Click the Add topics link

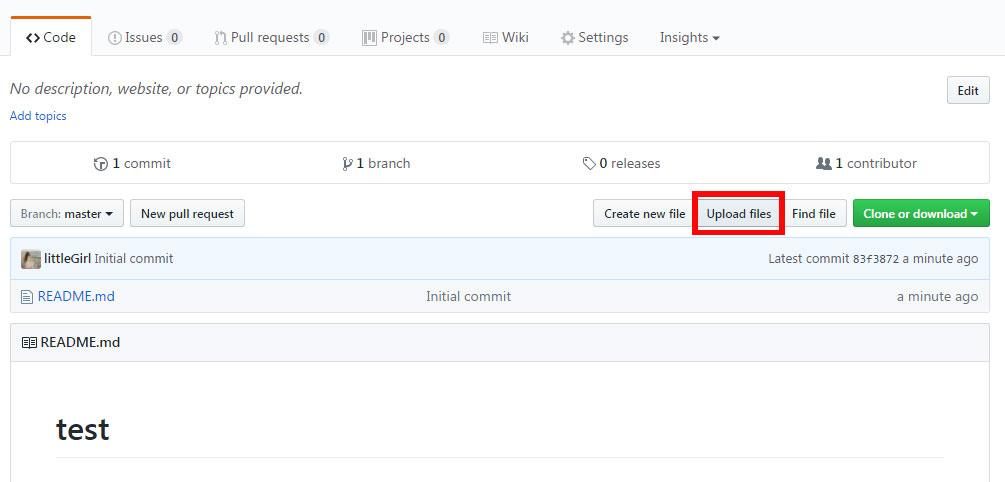point(38,116)
